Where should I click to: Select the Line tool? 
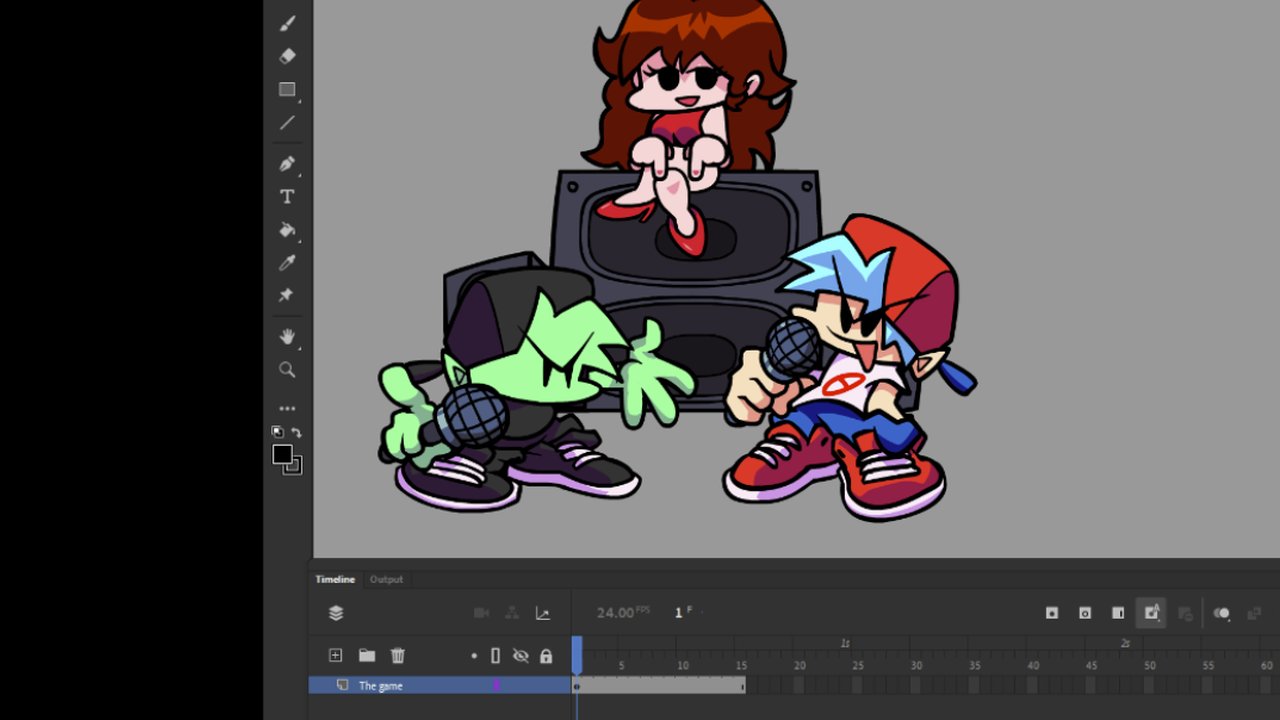tap(287, 123)
